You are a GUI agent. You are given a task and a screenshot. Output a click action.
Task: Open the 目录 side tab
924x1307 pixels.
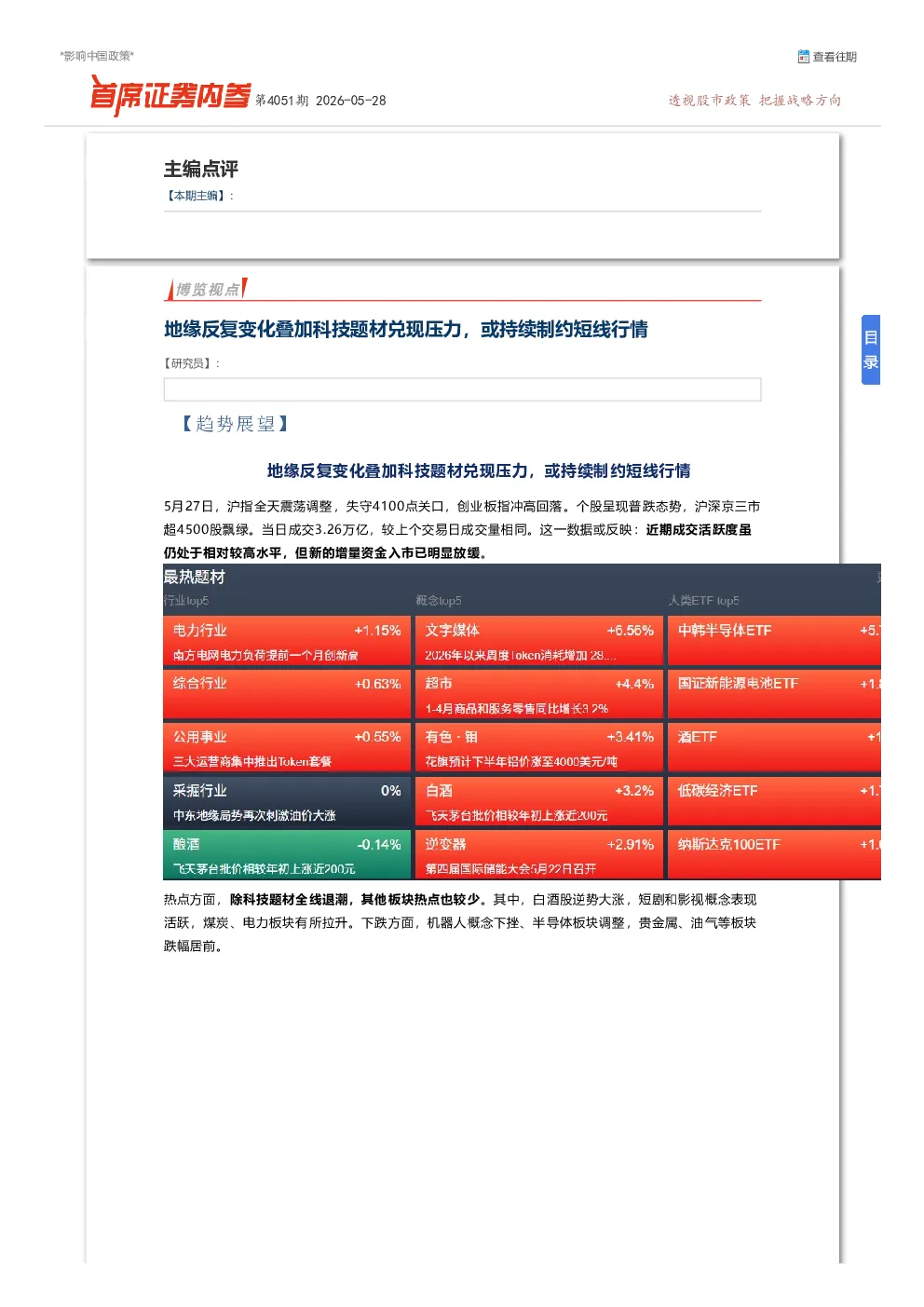(870, 350)
